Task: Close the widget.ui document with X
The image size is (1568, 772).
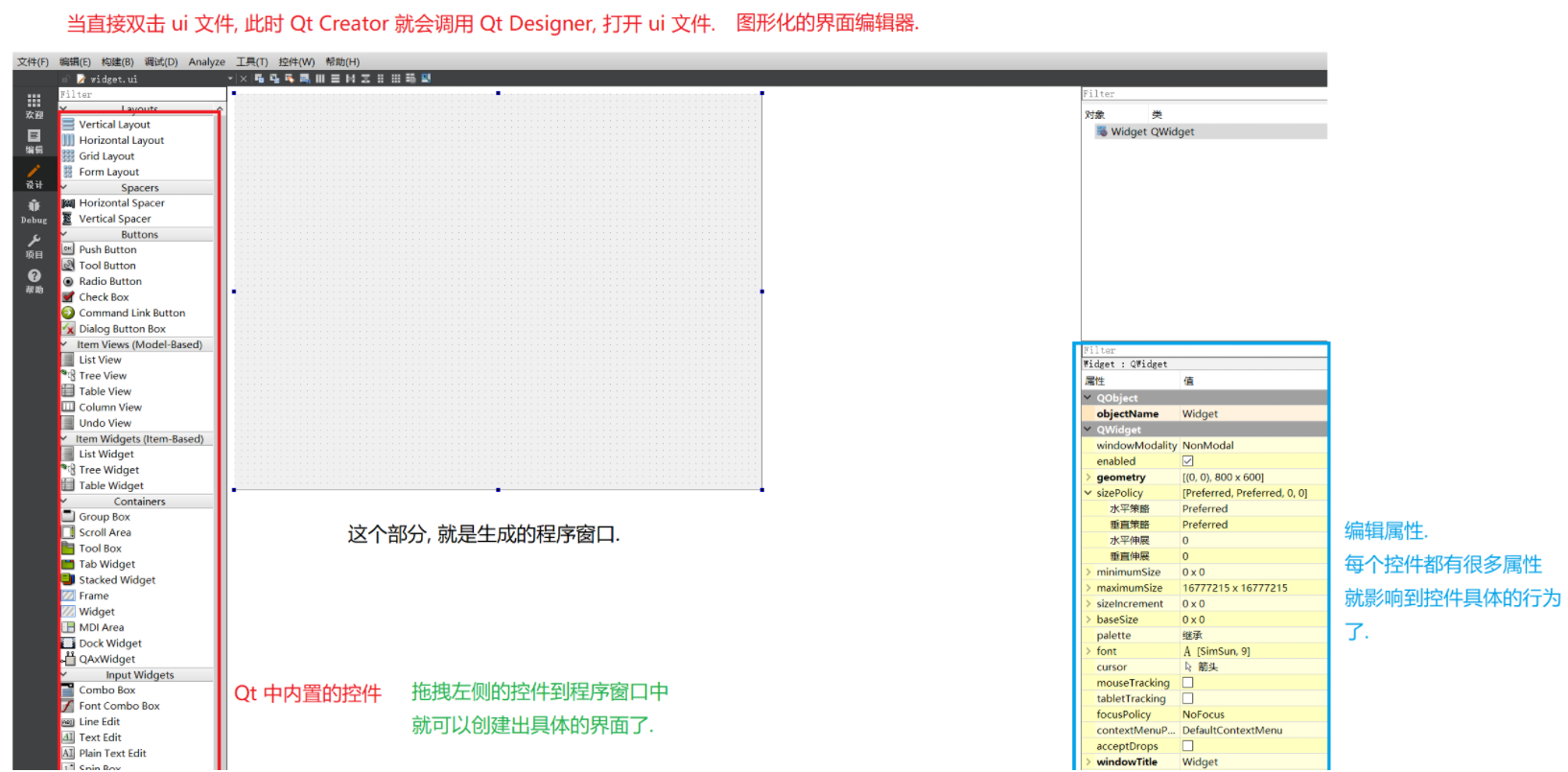Action: [244, 79]
